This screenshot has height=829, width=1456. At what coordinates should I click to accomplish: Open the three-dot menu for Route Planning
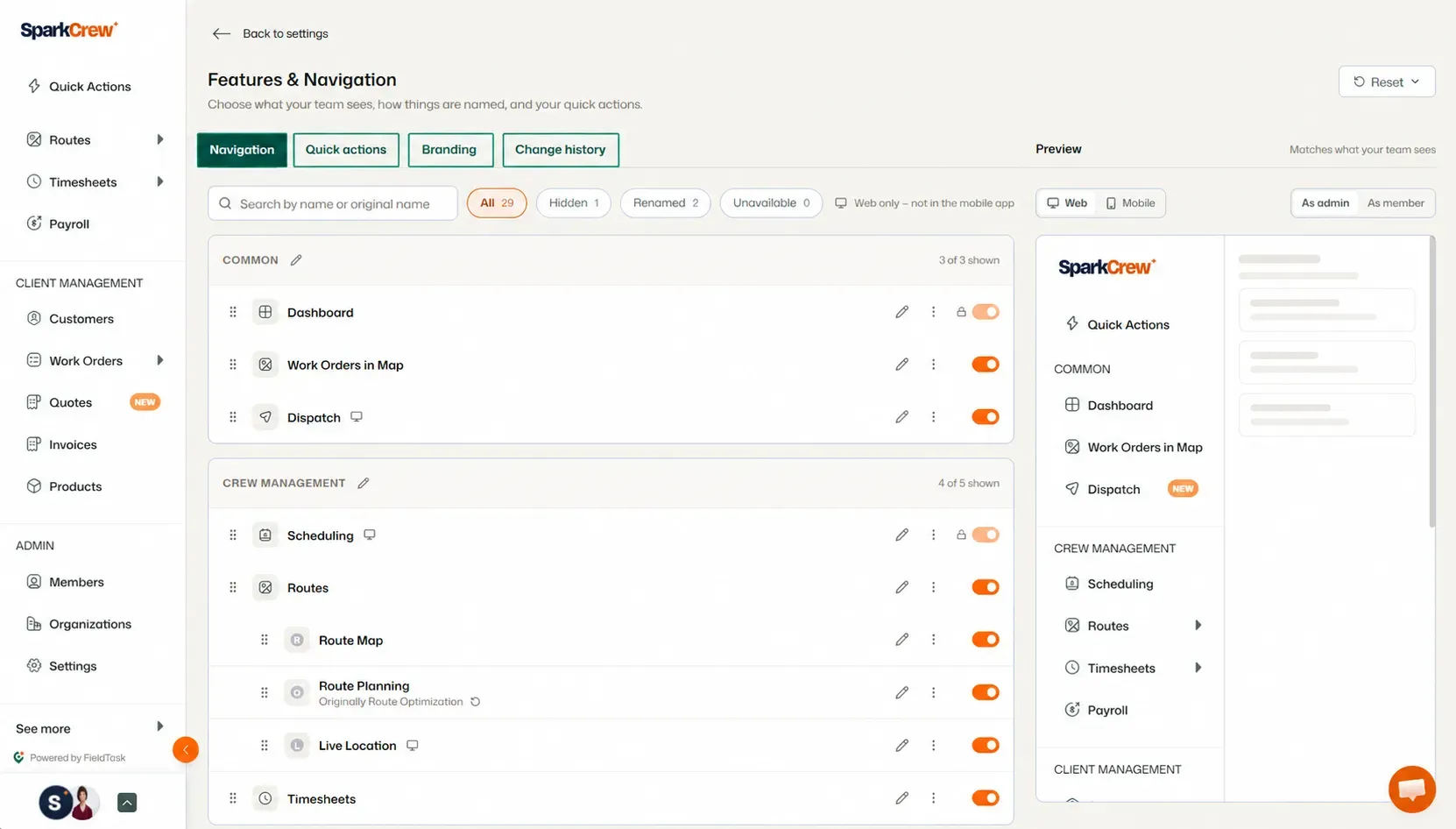click(933, 692)
